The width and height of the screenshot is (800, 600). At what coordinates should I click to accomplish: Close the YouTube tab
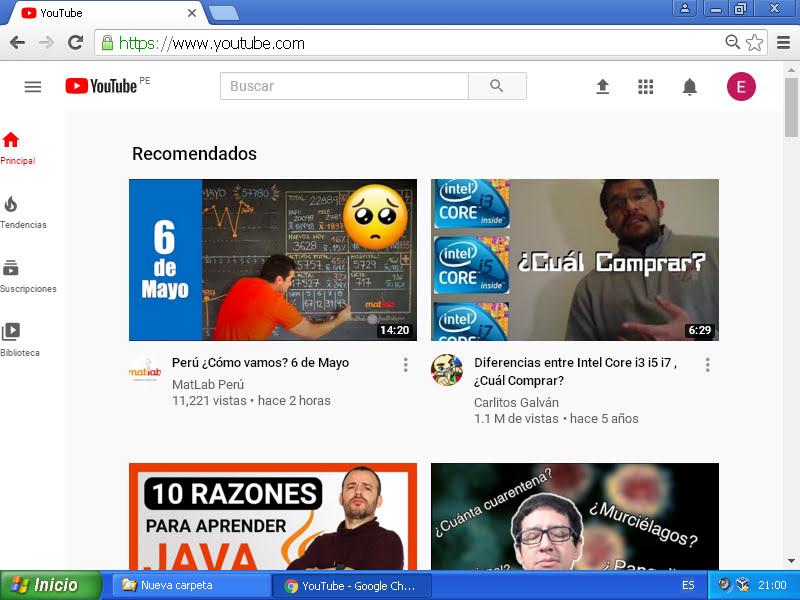tap(192, 13)
